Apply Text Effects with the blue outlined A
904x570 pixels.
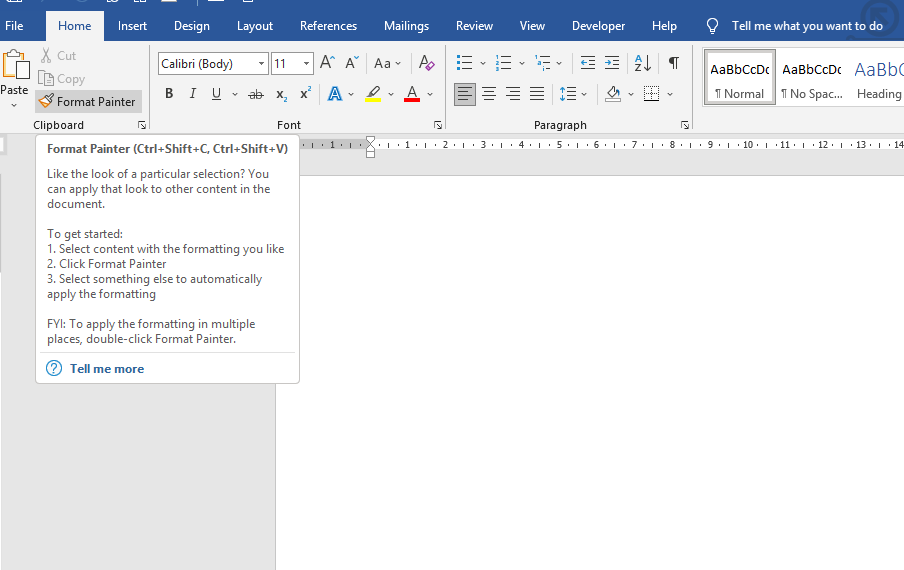pyautogui.click(x=335, y=94)
